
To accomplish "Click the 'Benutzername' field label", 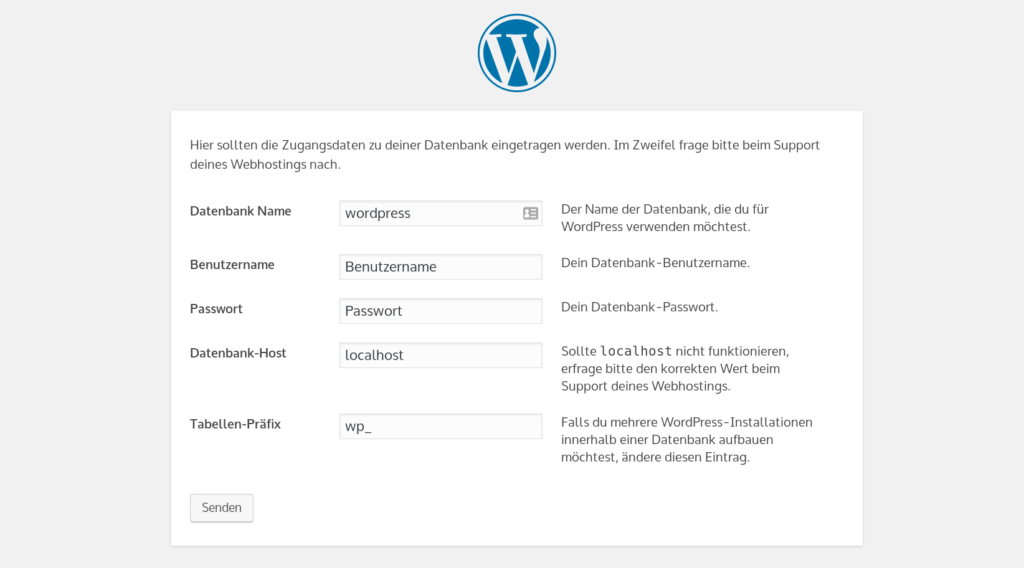I will pyautogui.click(x=232, y=264).
